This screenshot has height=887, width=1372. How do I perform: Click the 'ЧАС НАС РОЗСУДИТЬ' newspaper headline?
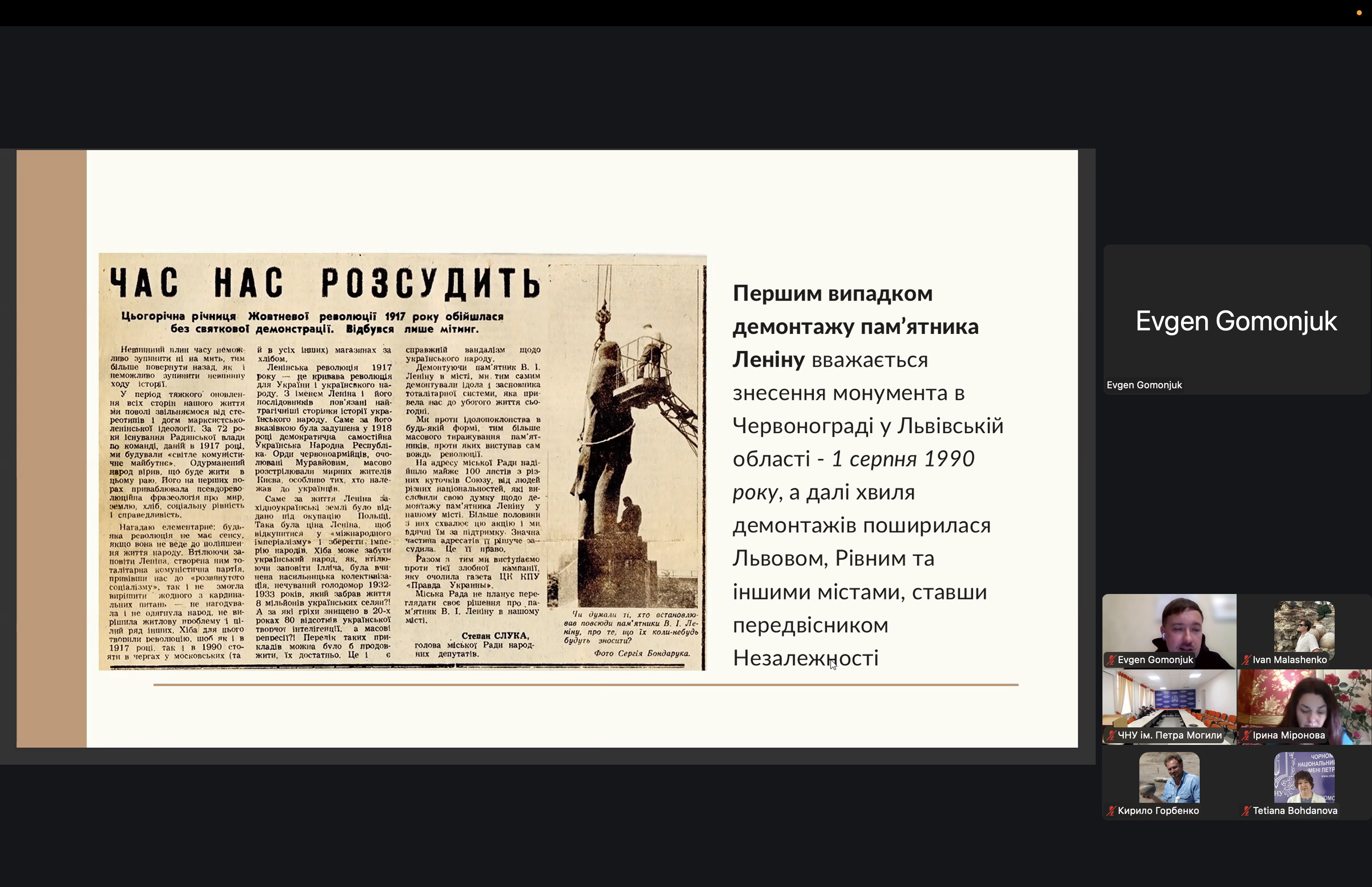point(325,283)
